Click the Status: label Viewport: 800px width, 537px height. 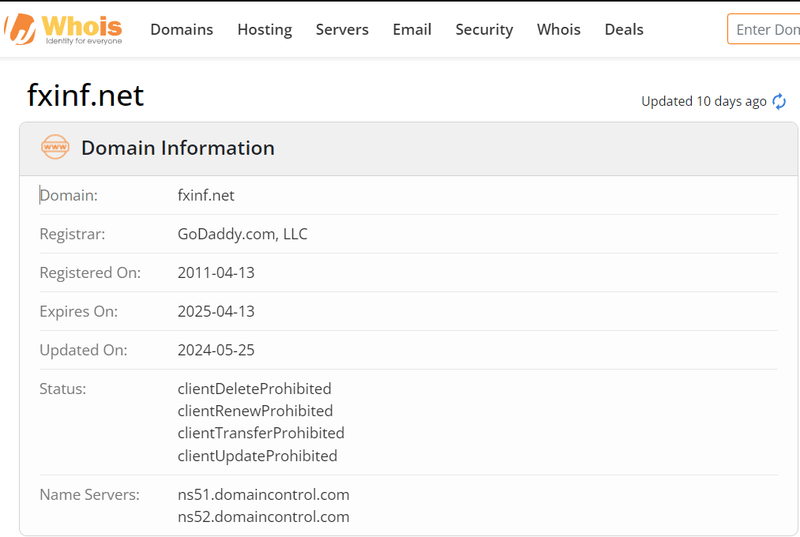point(63,389)
